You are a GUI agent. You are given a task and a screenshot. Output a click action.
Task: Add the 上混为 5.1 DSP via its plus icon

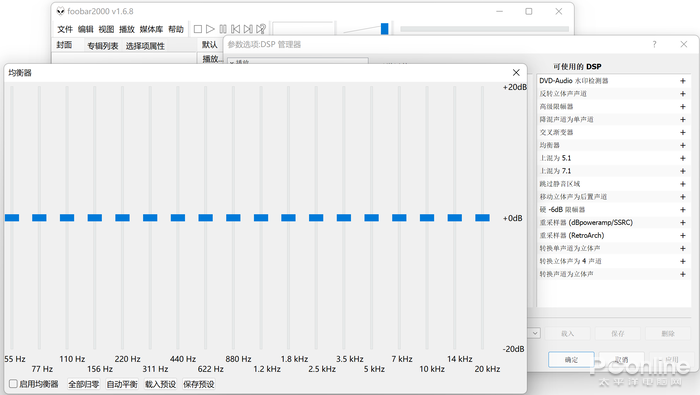pyautogui.click(x=683, y=158)
